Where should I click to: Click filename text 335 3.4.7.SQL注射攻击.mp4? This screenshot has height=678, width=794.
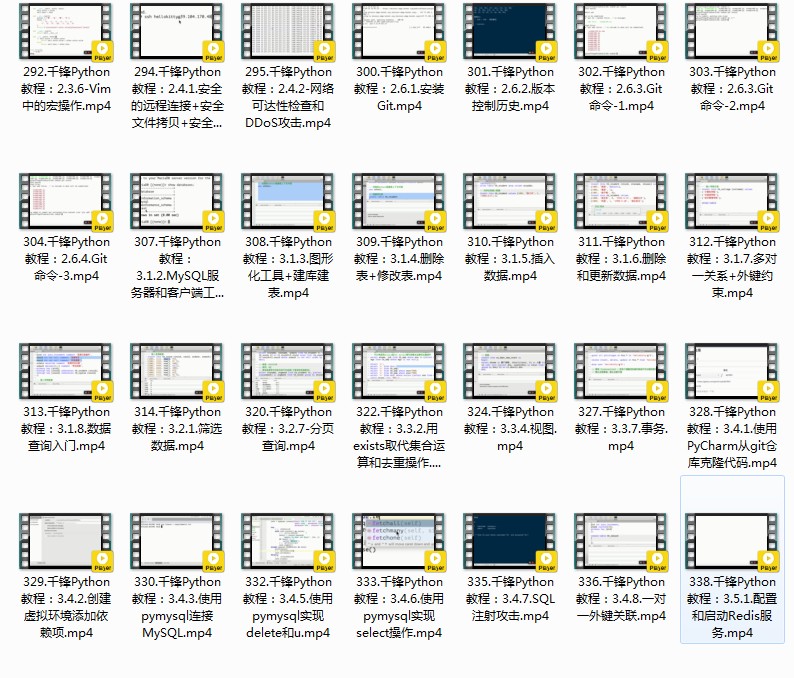[x=510, y=599]
